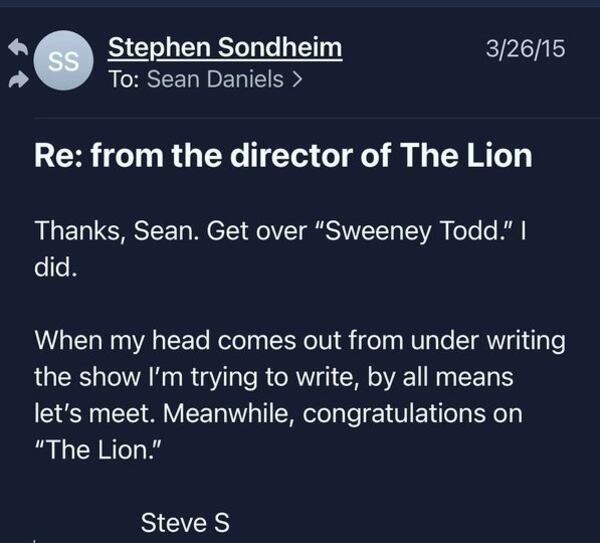
Task: Click the 3/26/15 message date
Action: tap(524, 48)
